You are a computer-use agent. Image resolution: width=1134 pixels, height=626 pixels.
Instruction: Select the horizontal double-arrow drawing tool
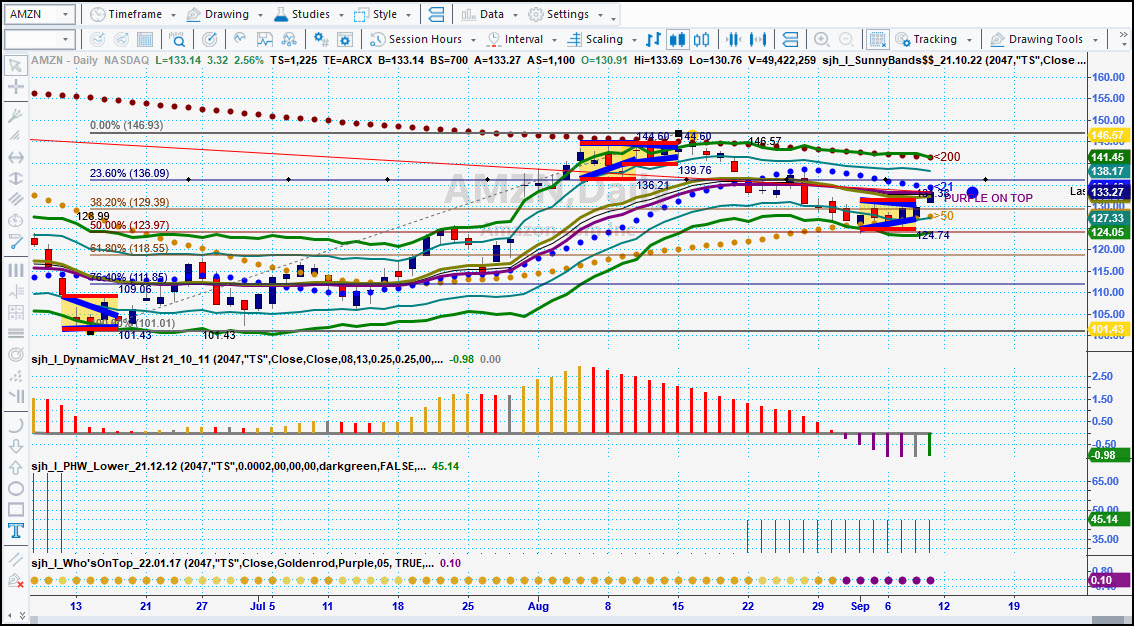[x=15, y=157]
